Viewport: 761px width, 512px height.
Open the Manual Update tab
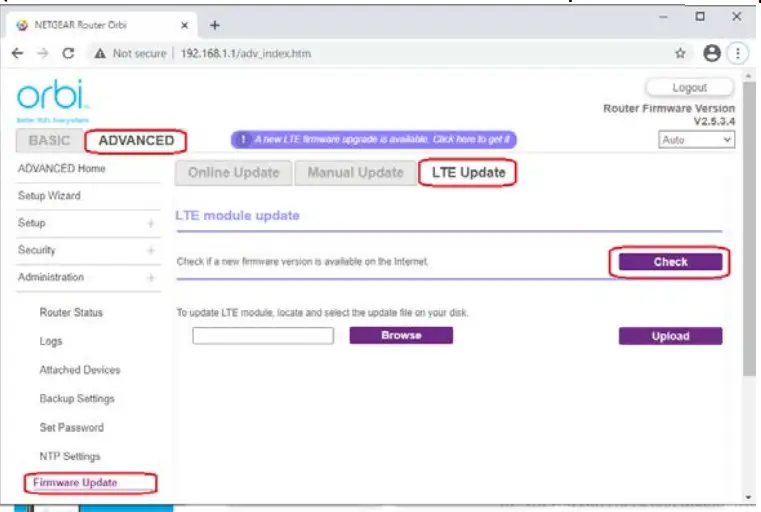pyautogui.click(x=355, y=173)
